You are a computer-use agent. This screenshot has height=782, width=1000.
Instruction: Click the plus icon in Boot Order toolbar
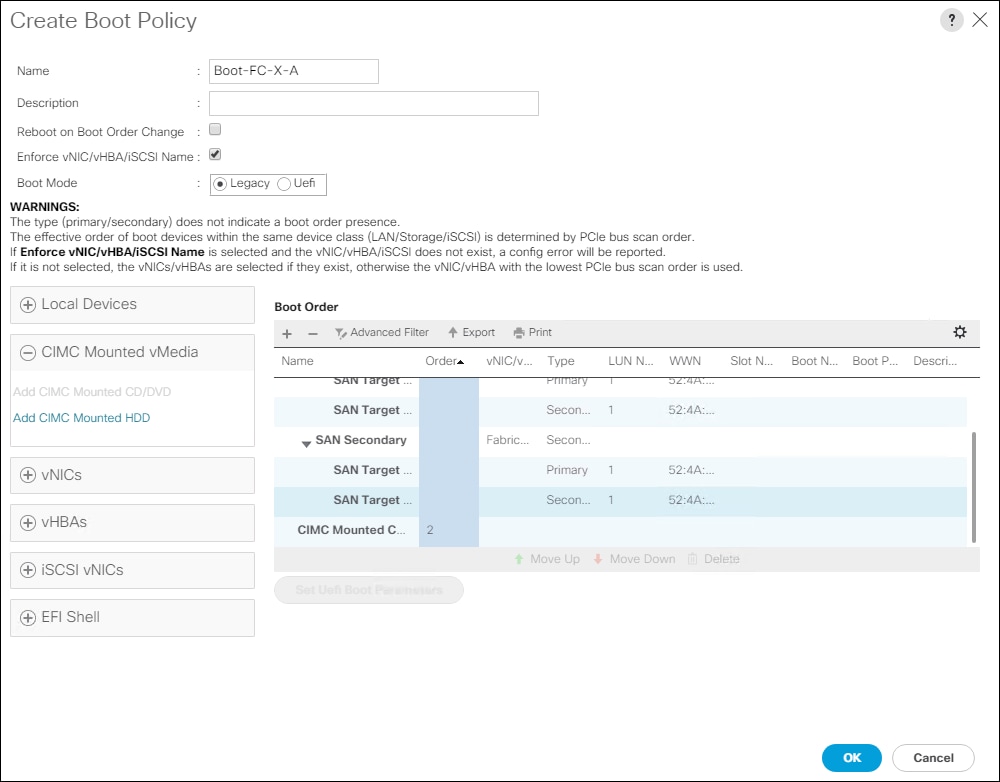point(287,333)
